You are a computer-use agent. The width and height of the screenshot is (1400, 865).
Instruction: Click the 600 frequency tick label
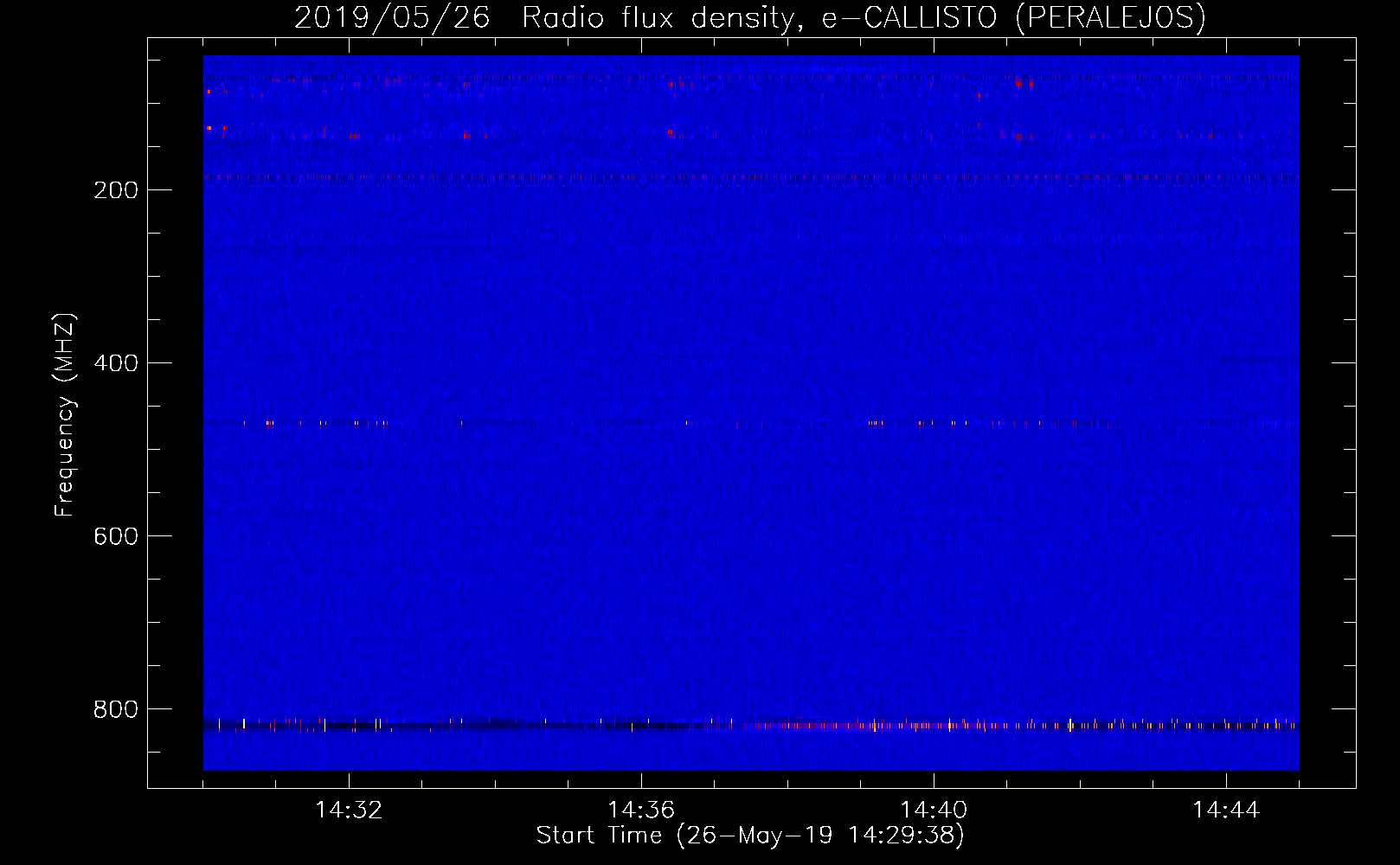[x=116, y=536]
